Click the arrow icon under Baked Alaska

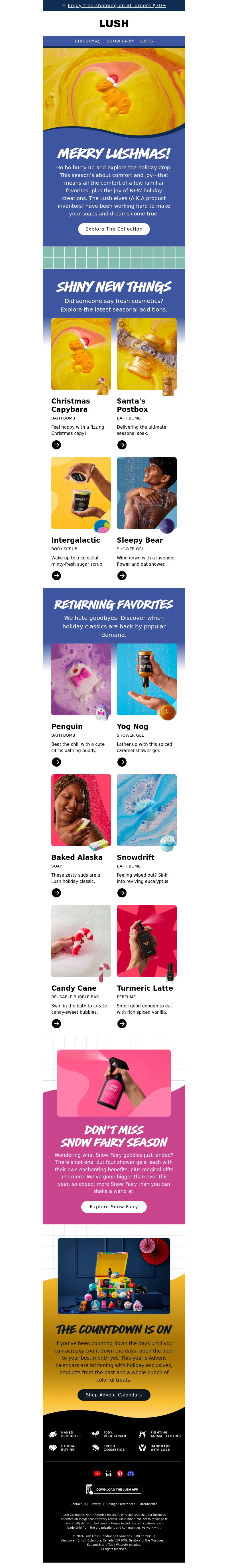coord(56,892)
